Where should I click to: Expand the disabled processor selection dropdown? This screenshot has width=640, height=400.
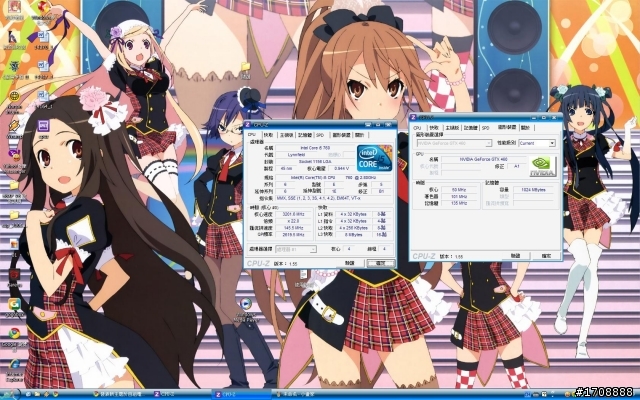[296, 249]
